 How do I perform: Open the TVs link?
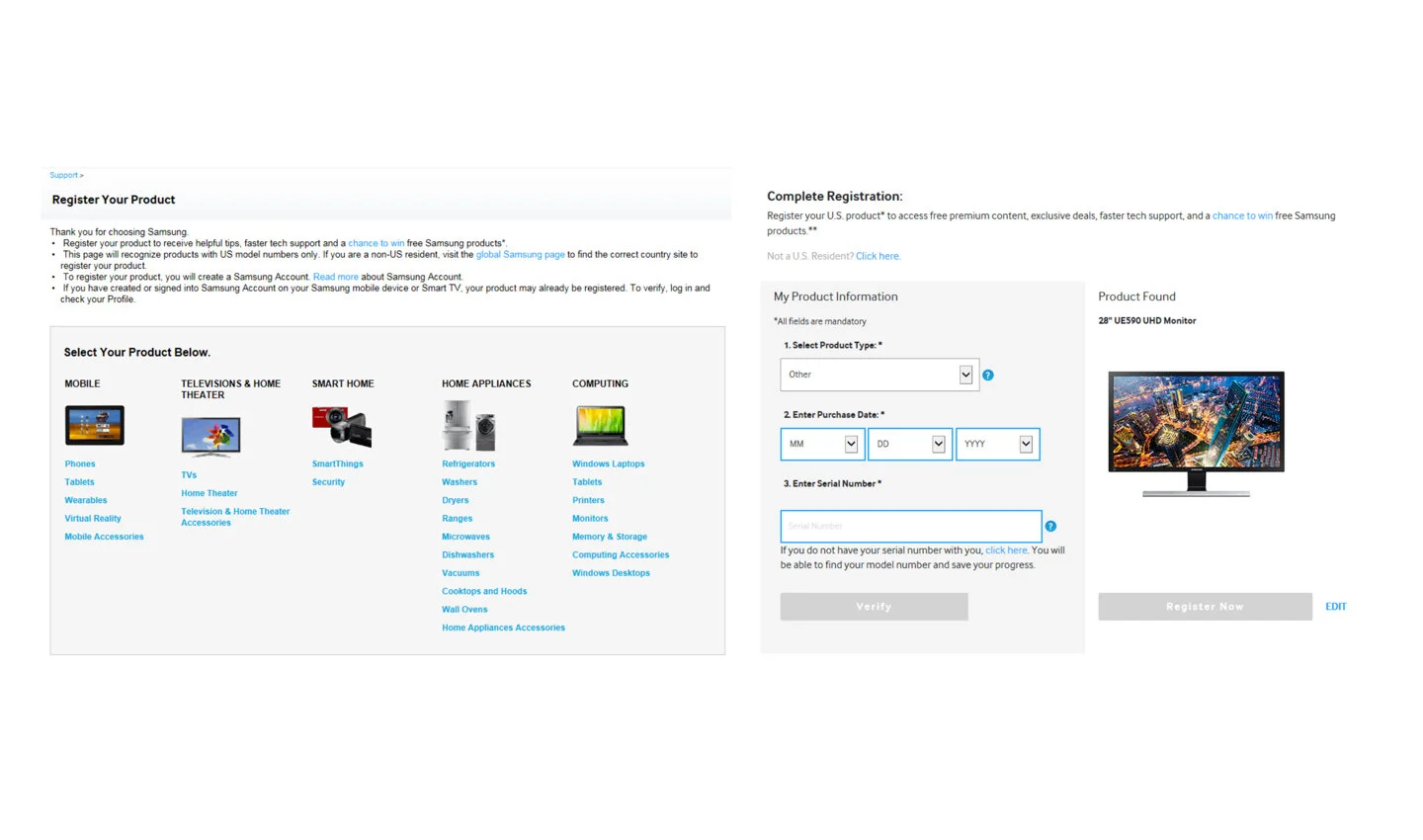189,475
